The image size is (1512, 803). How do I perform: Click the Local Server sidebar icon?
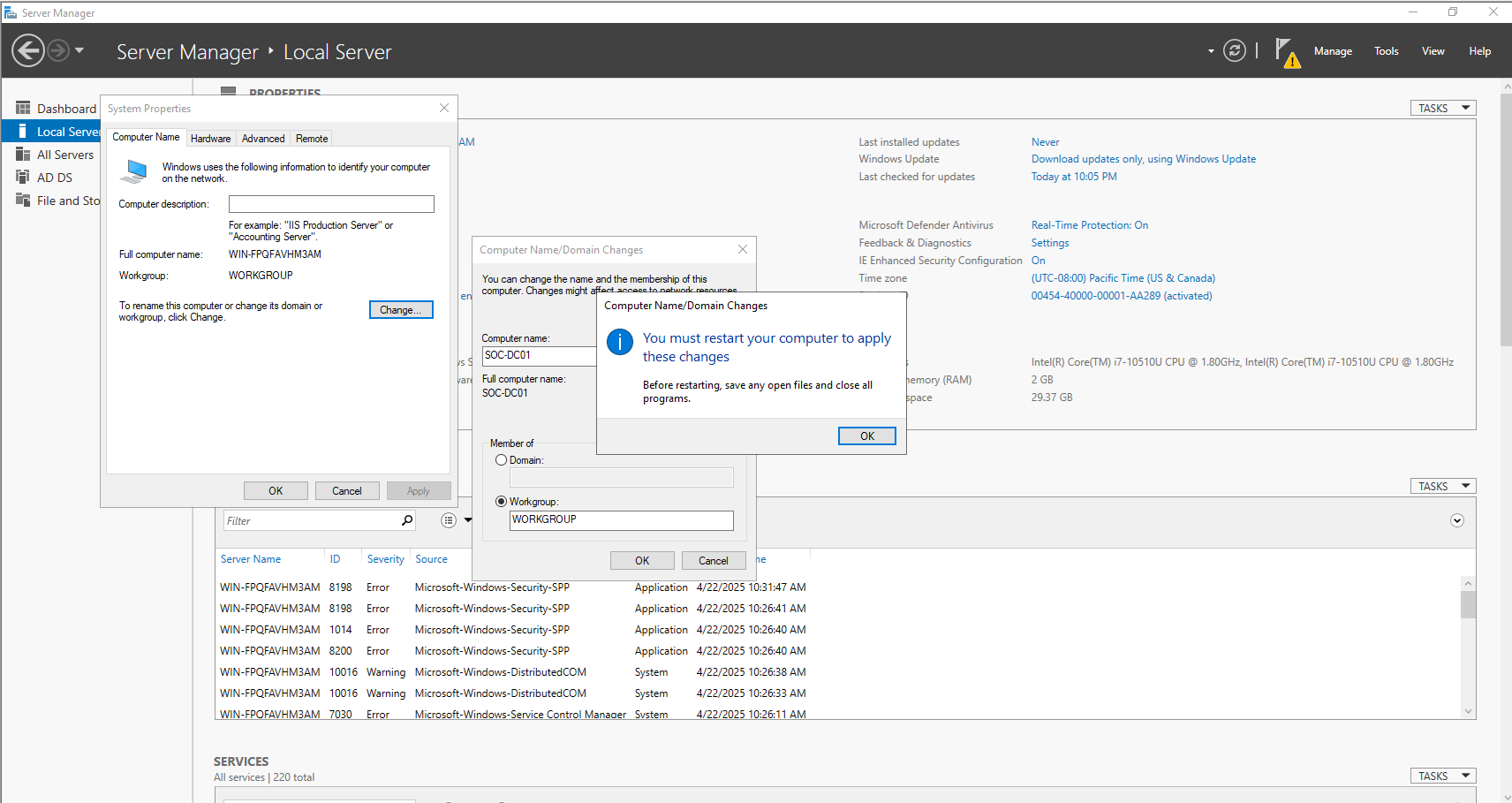click(x=22, y=131)
